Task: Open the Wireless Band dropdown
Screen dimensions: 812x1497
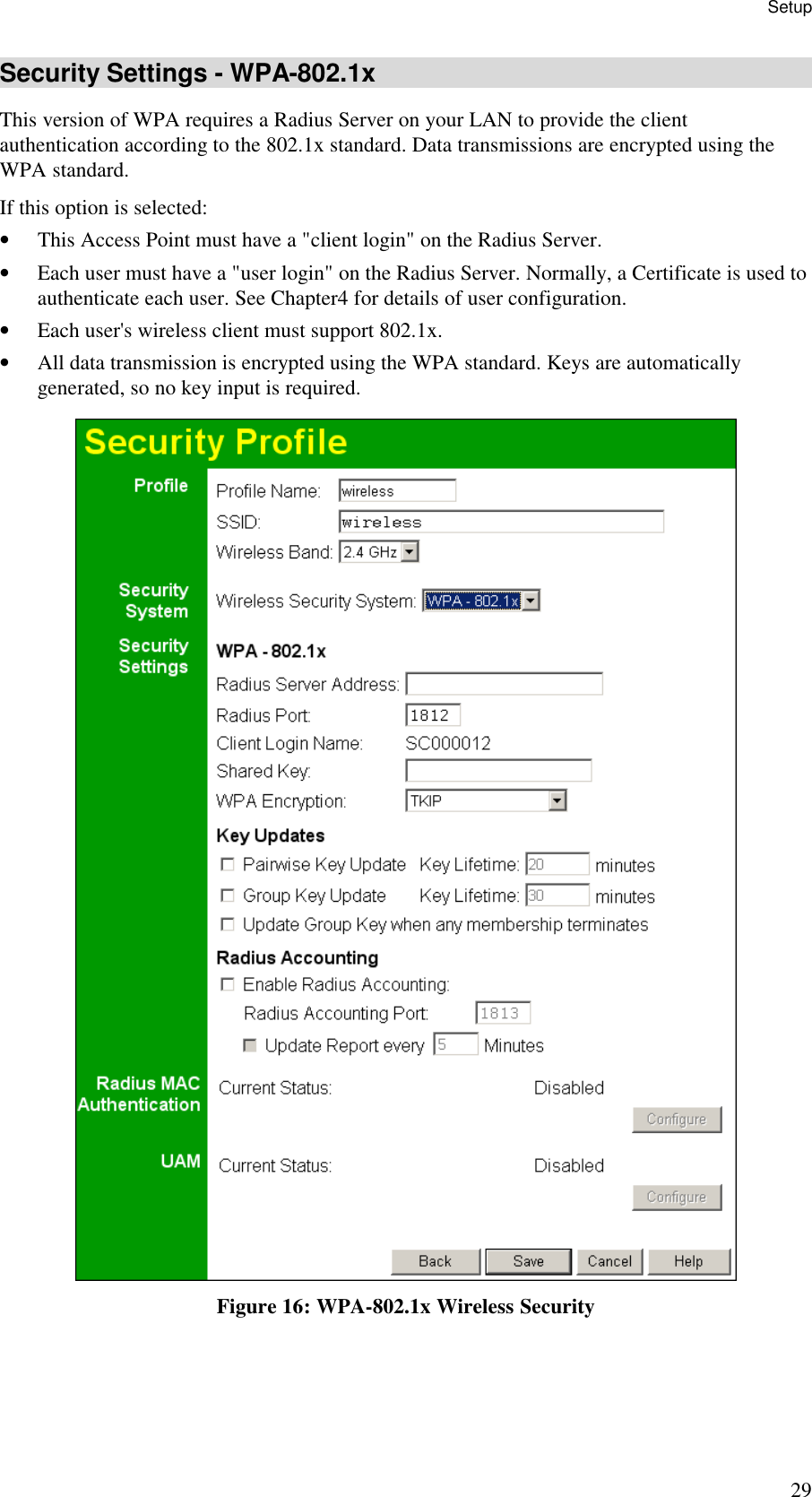Action: click(x=410, y=551)
